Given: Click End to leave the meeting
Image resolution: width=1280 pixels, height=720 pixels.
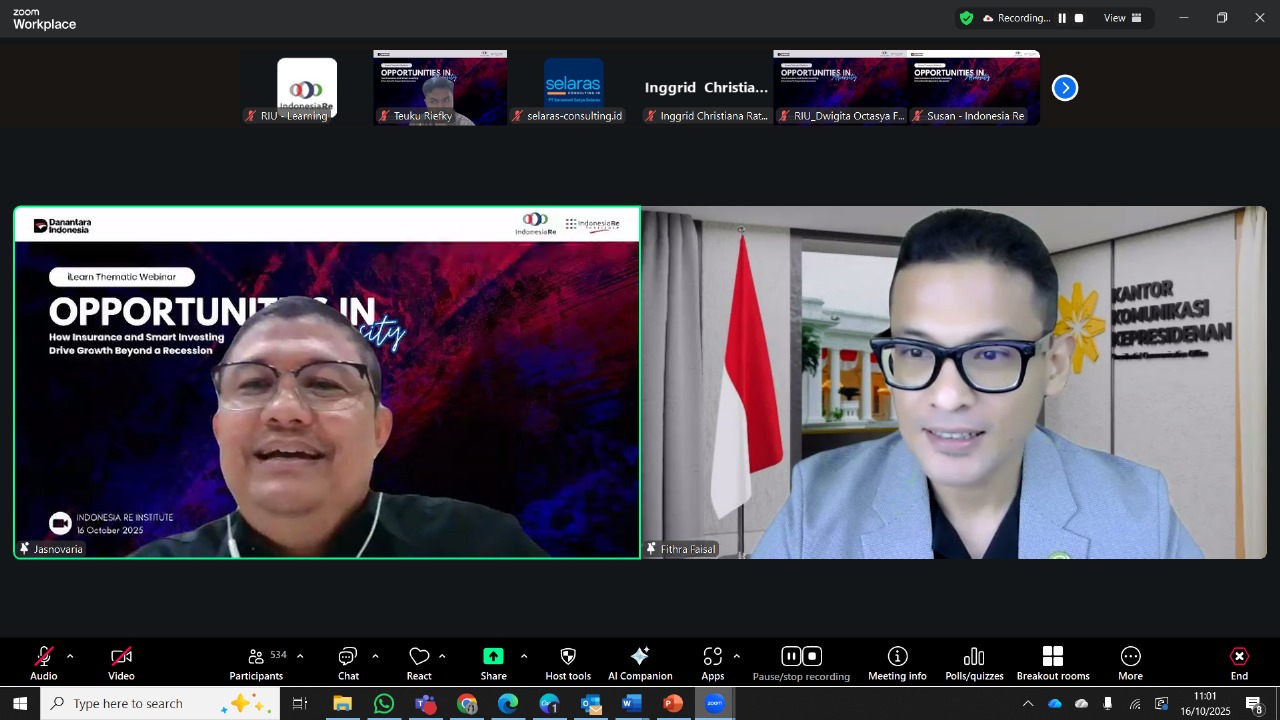Looking at the screenshot, I should [1239, 662].
